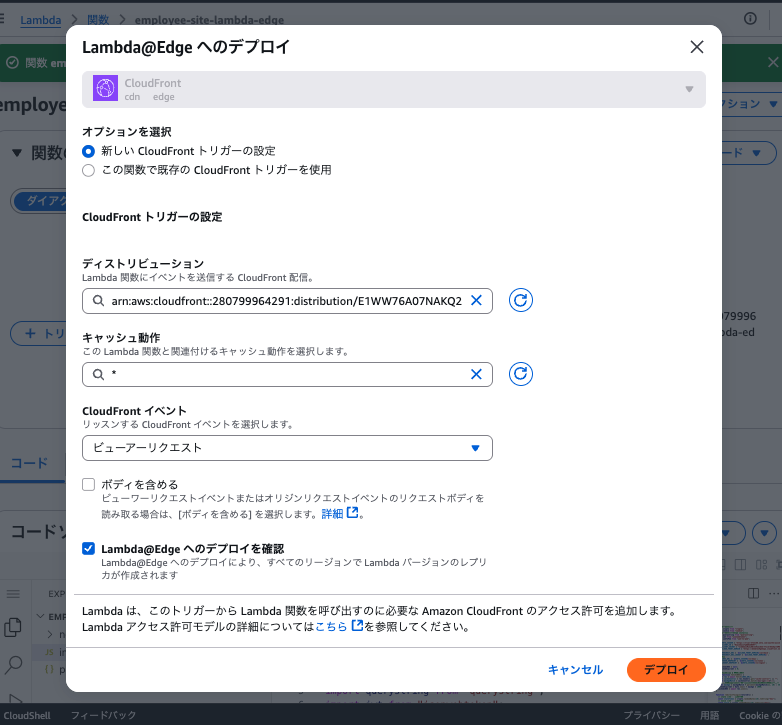Image resolution: width=782 pixels, height=725 pixels.
Task: Click the search magnifier in cache behavior field
Action: click(98, 374)
